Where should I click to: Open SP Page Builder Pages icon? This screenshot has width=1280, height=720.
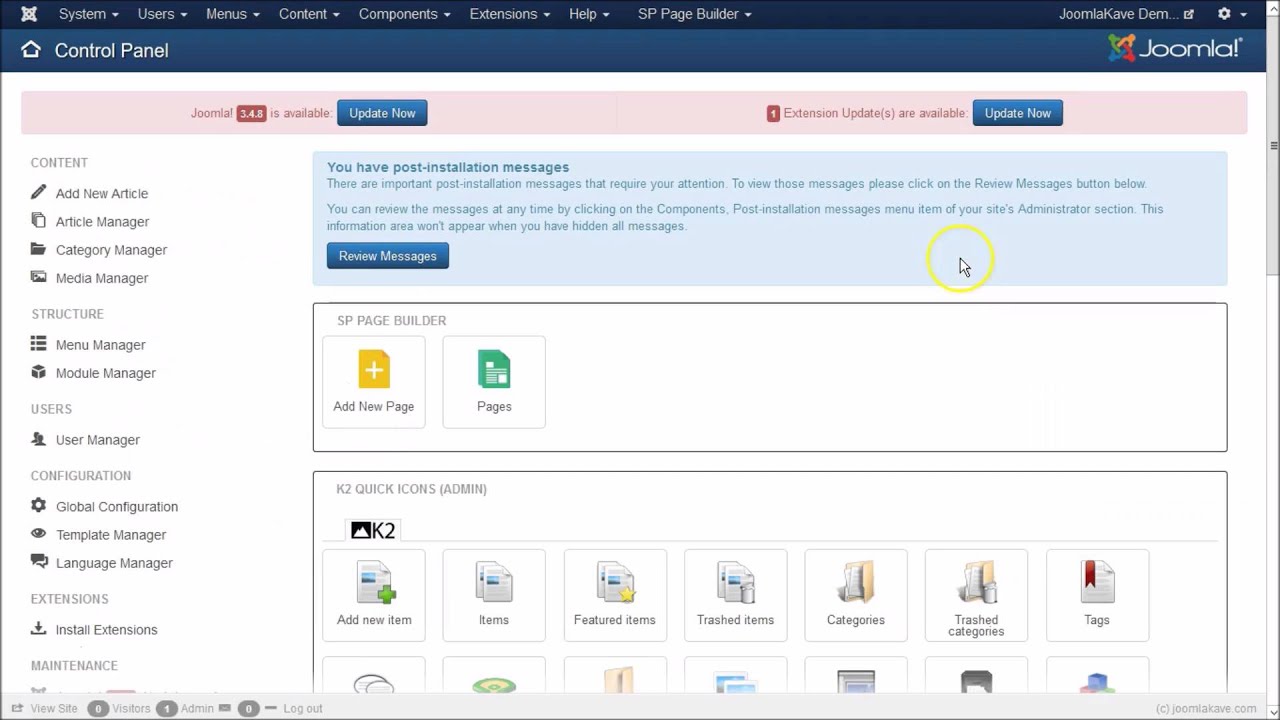tap(494, 381)
